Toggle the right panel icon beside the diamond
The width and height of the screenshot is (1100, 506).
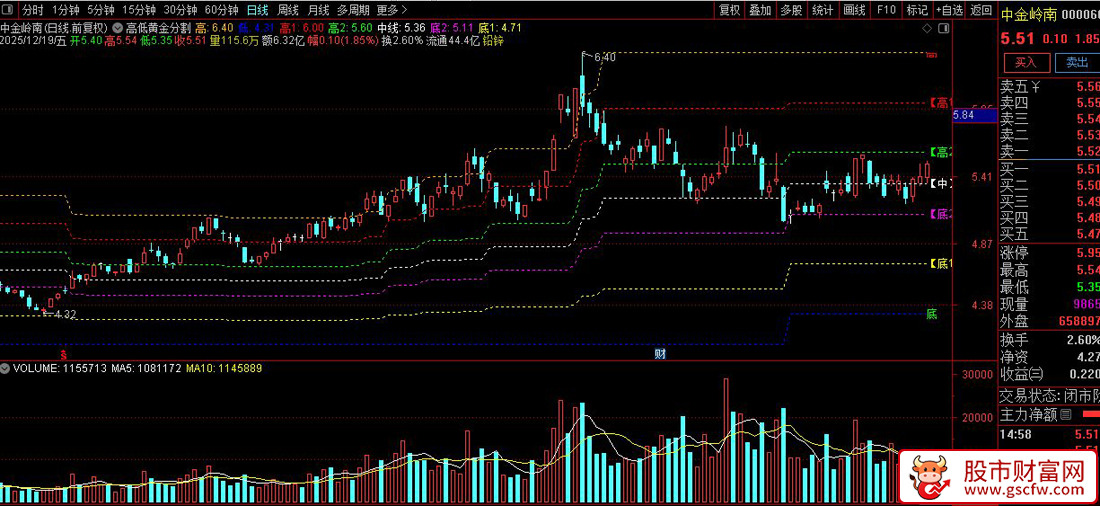pos(942,29)
